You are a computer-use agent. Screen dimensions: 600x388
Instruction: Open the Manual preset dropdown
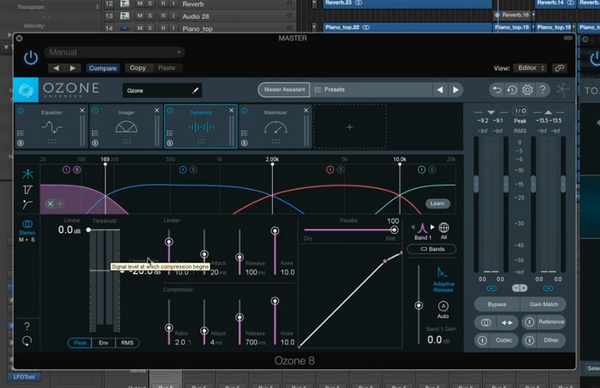point(114,52)
